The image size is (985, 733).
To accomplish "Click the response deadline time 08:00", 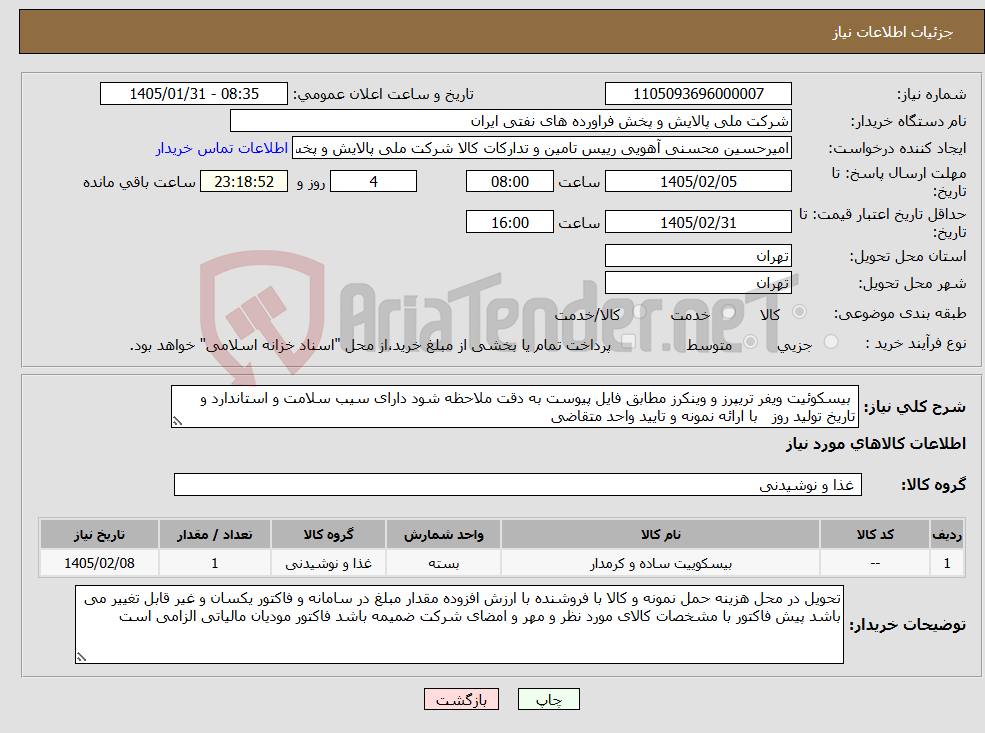I will (509, 182).
